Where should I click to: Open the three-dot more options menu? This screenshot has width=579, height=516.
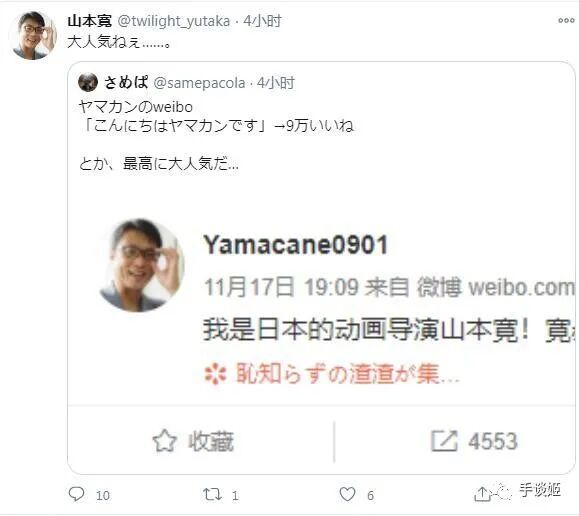tap(566, 21)
